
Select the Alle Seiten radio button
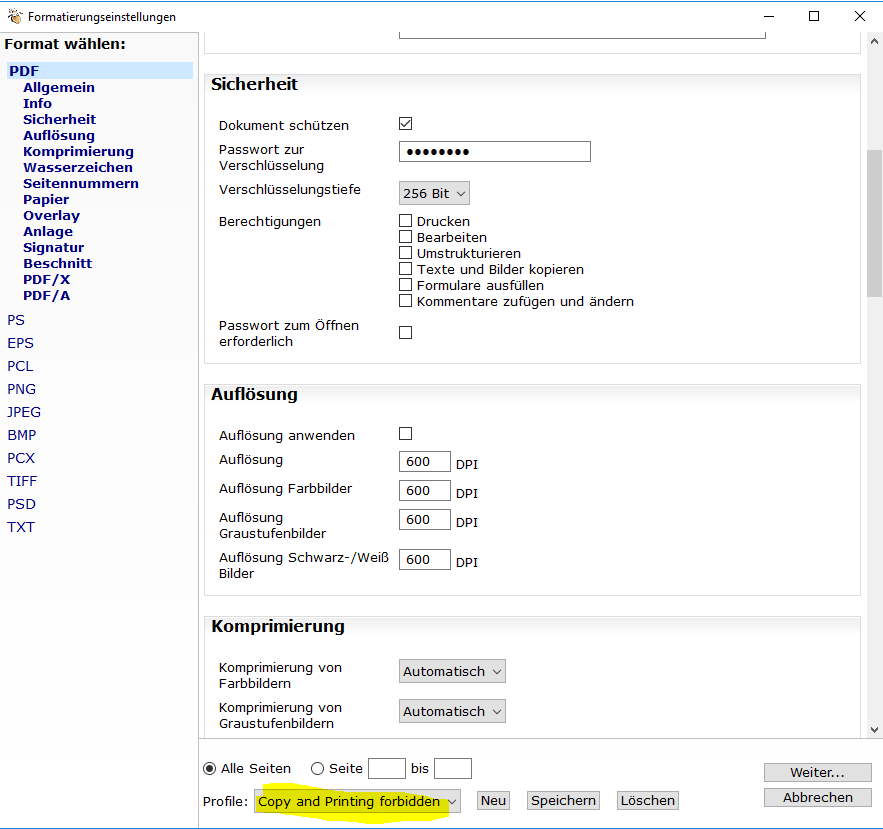tap(210, 769)
